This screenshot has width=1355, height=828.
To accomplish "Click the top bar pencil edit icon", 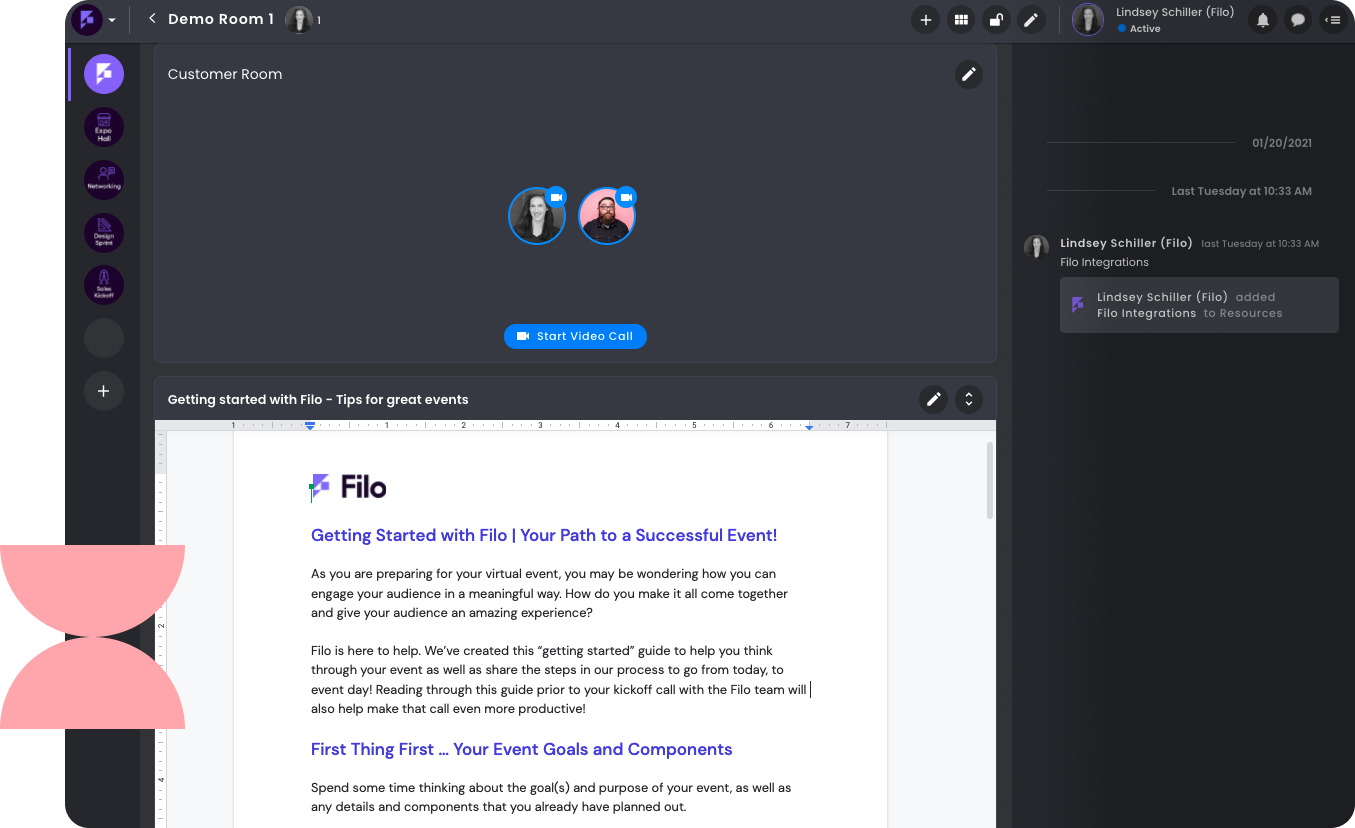I will click(x=1031, y=19).
